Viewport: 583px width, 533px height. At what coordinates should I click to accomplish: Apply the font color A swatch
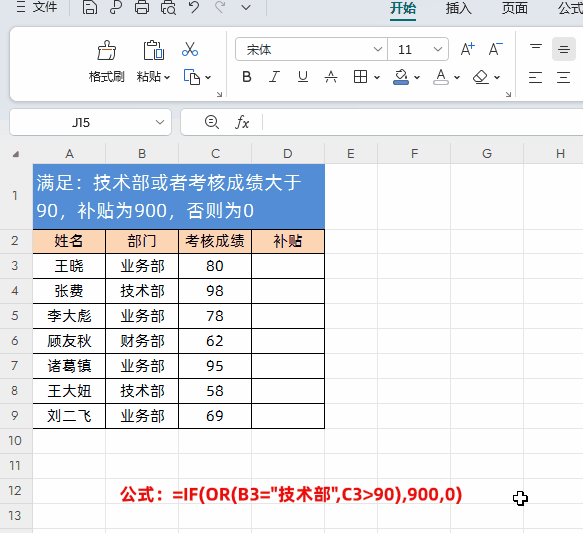(441, 77)
